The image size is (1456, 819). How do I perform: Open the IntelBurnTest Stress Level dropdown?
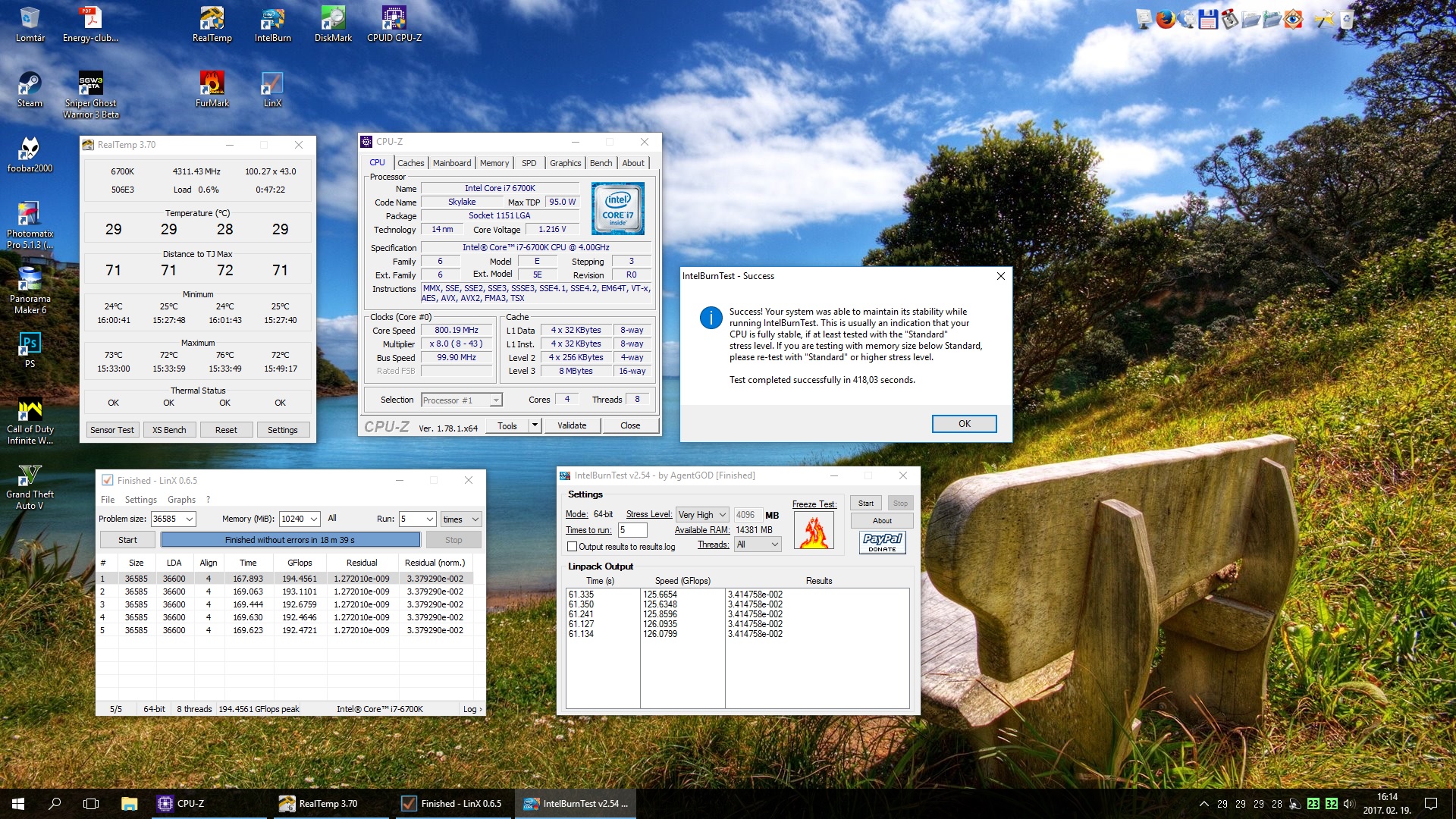pos(702,515)
